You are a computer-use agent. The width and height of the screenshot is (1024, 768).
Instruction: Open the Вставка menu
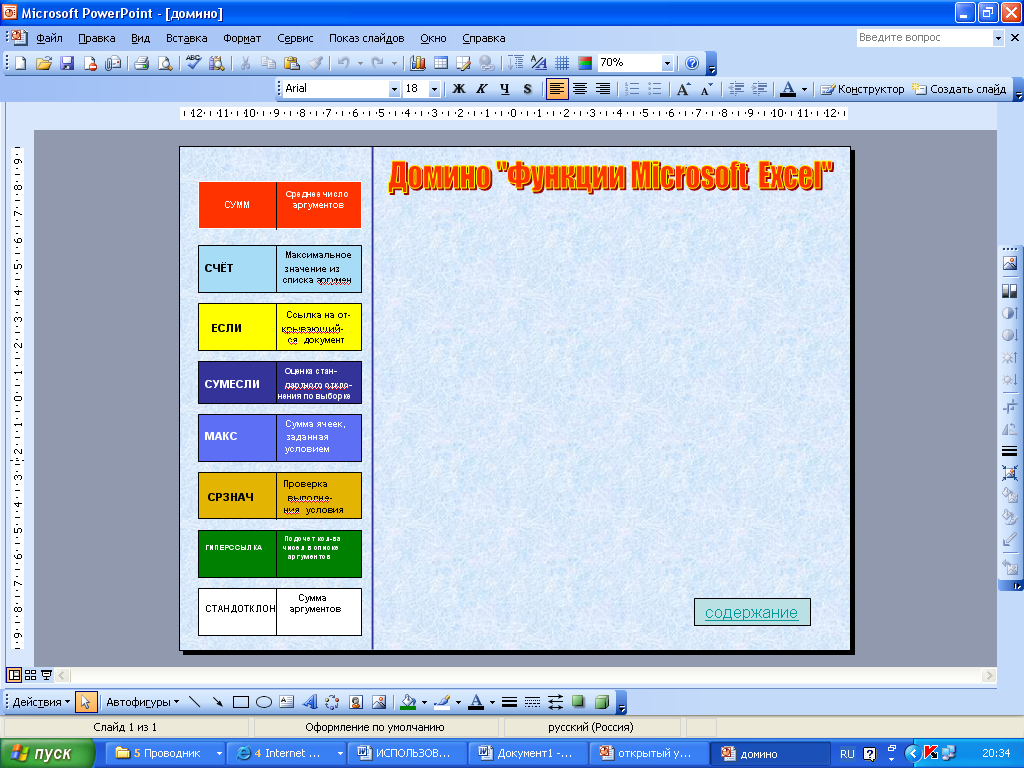[187, 38]
